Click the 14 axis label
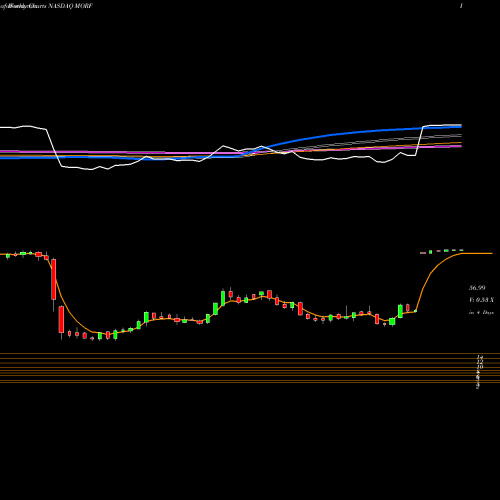The image size is (500, 500). (x=479, y=357)
